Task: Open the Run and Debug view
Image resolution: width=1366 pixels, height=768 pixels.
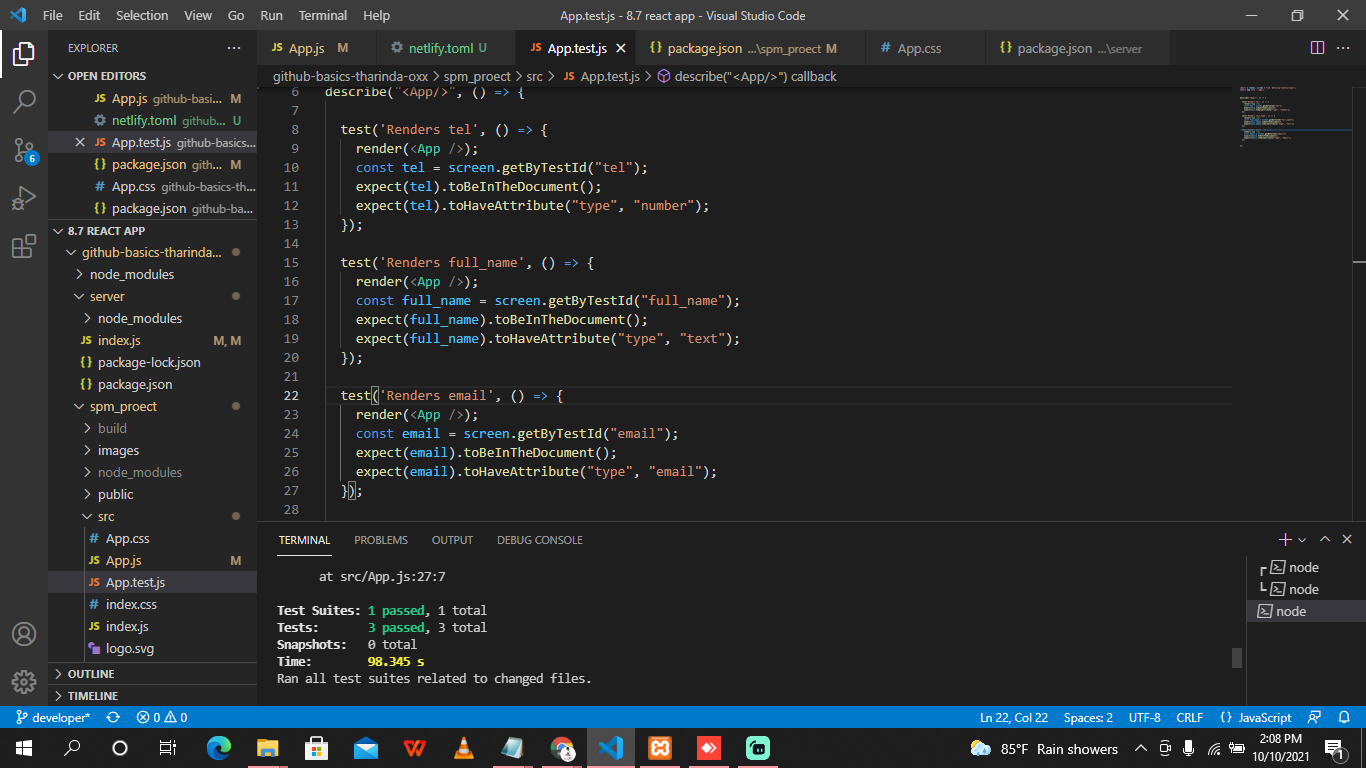Action: [x=24, y=198]
